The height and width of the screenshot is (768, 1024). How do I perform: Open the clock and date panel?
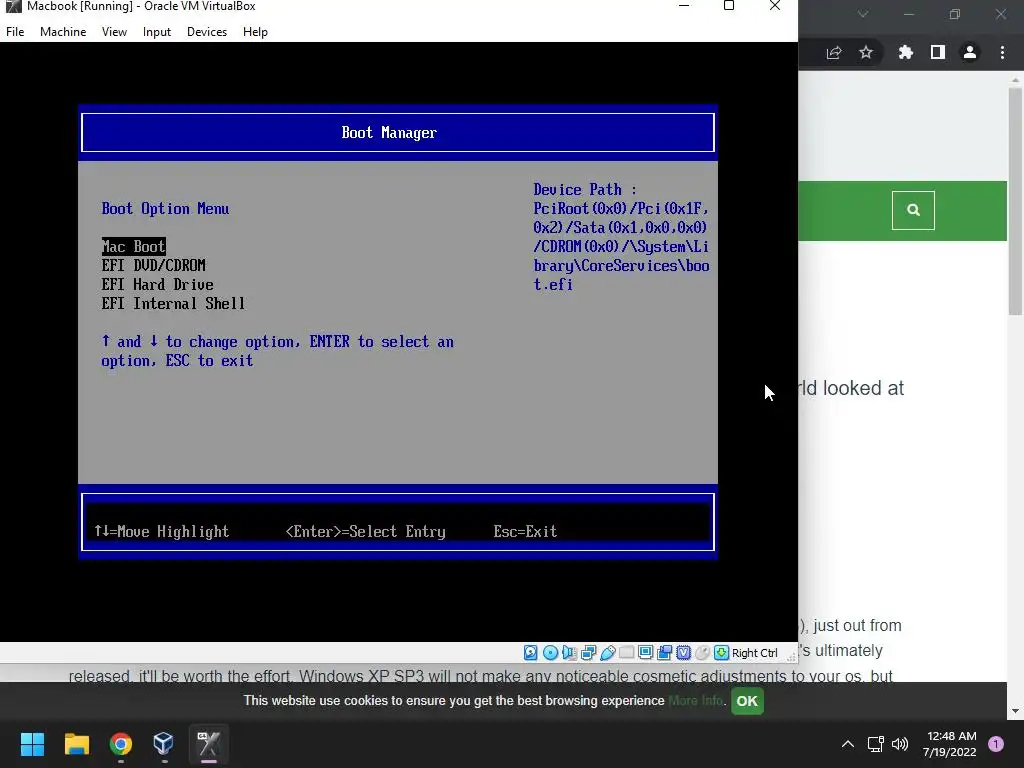point(951,744)
